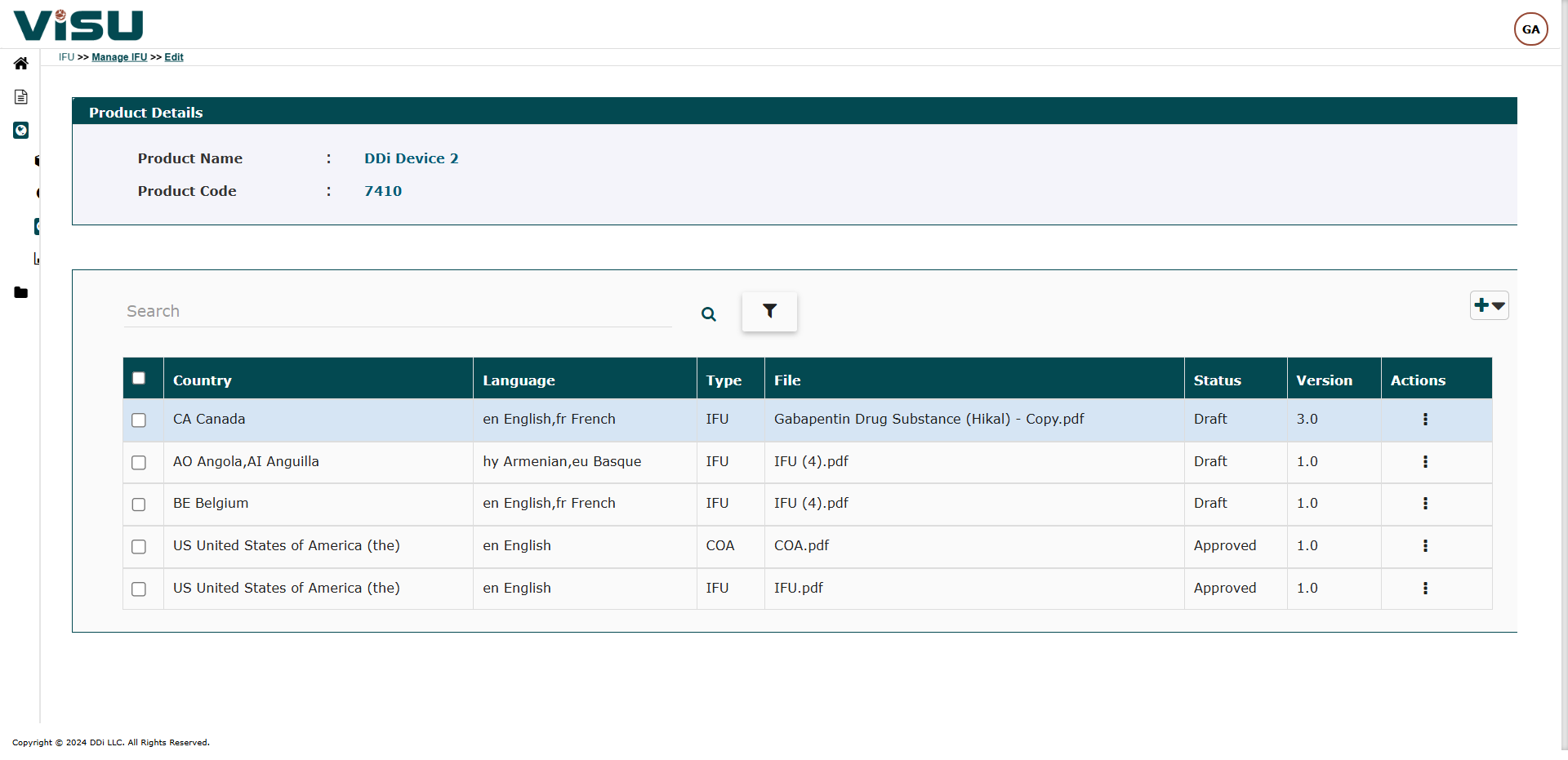Image resolution: width=1568 pixels, height=760 pixels.
Task: Check the IFU.pdf row checkbox
Action: click(139, 589)
